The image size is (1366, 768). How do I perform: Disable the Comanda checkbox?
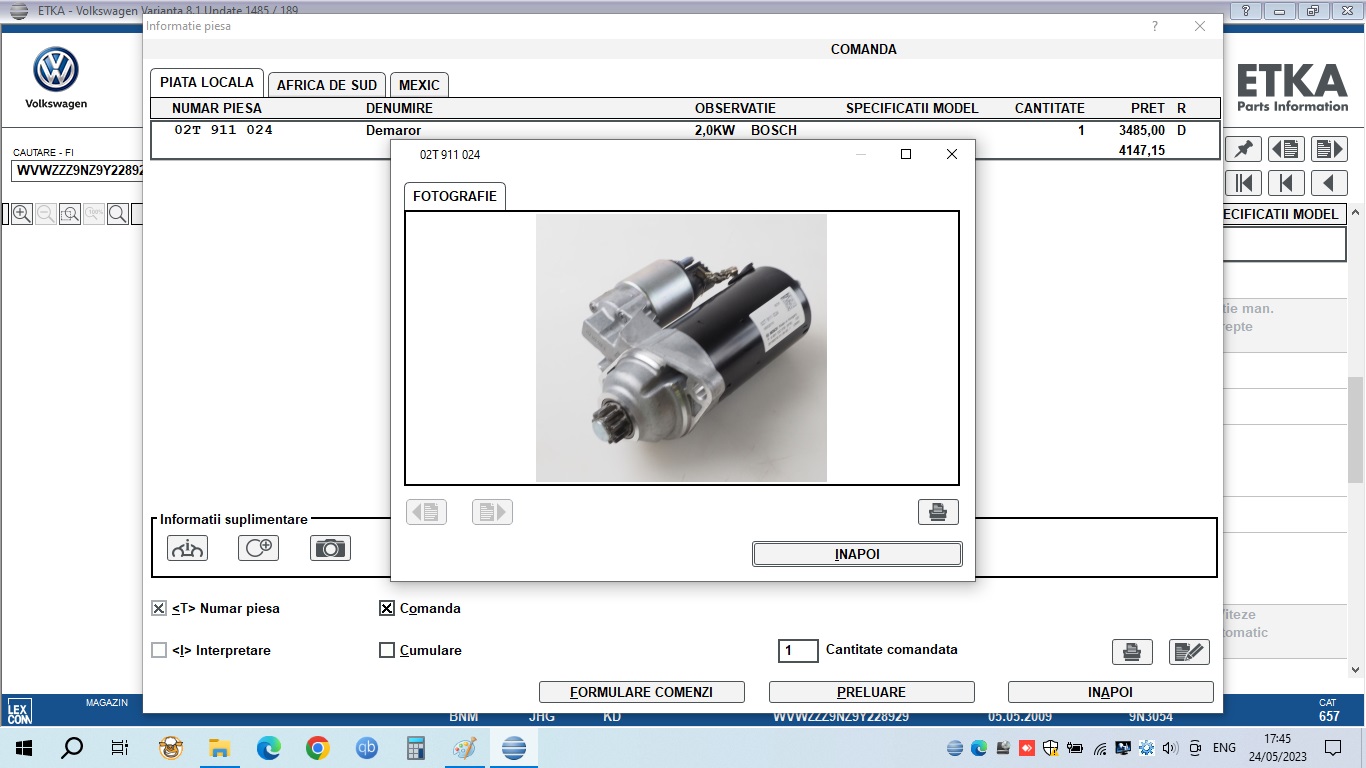point(387,608)
